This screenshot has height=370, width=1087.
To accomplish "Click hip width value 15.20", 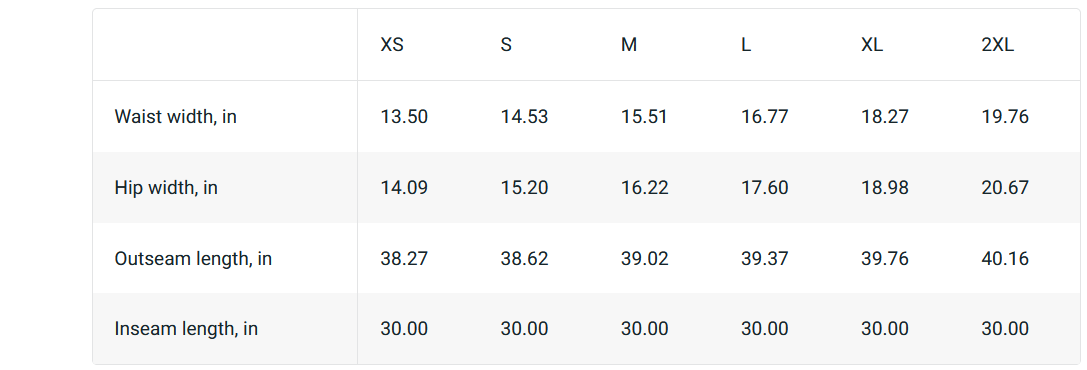I will click(x=524, y=188).
